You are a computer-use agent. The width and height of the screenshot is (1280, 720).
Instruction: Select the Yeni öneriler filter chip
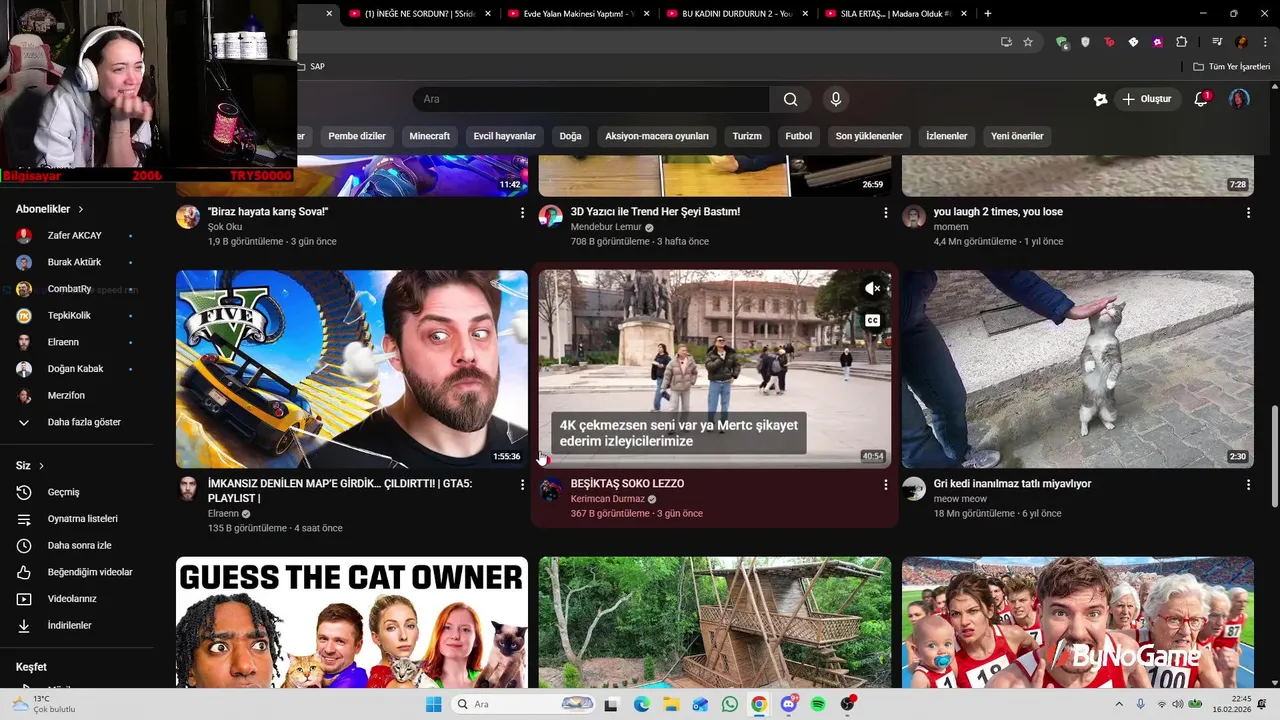click(1017, 136)
